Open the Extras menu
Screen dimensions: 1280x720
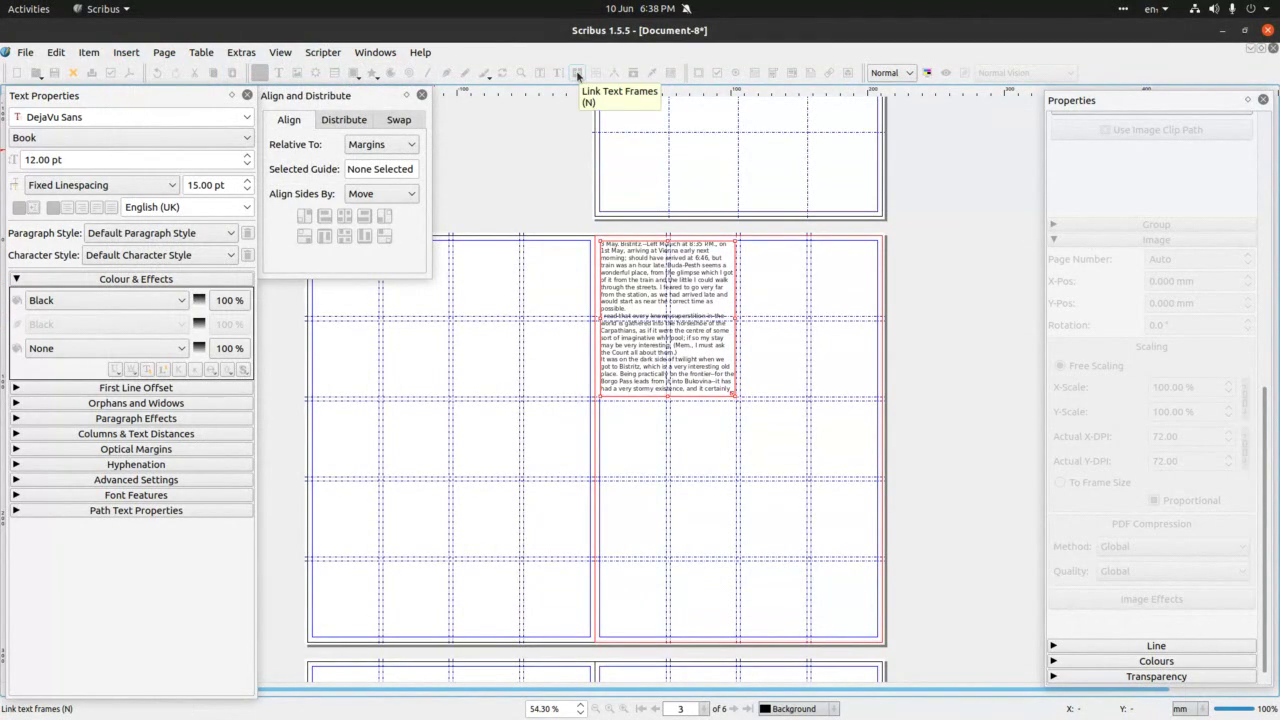241,52
